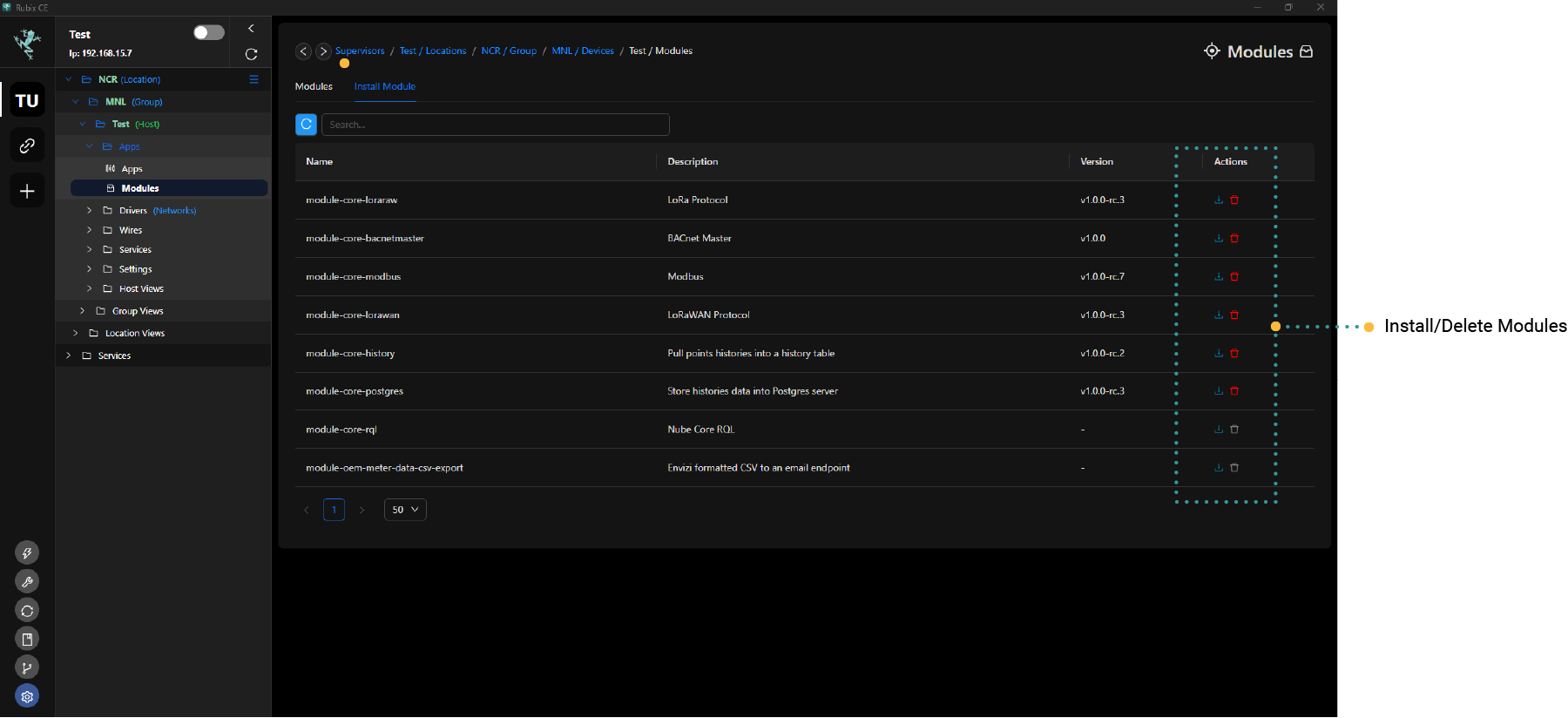
Task: Collapse the Test Host tree node
Action: pos(83,124)
